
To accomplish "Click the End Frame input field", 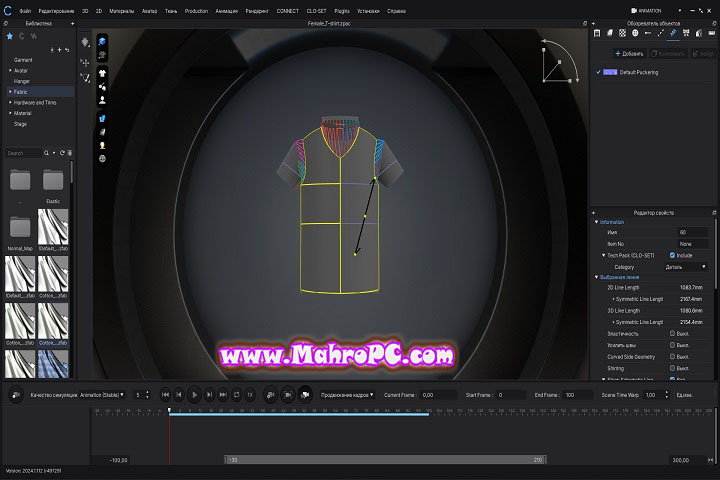I will (x=578, y=395).
